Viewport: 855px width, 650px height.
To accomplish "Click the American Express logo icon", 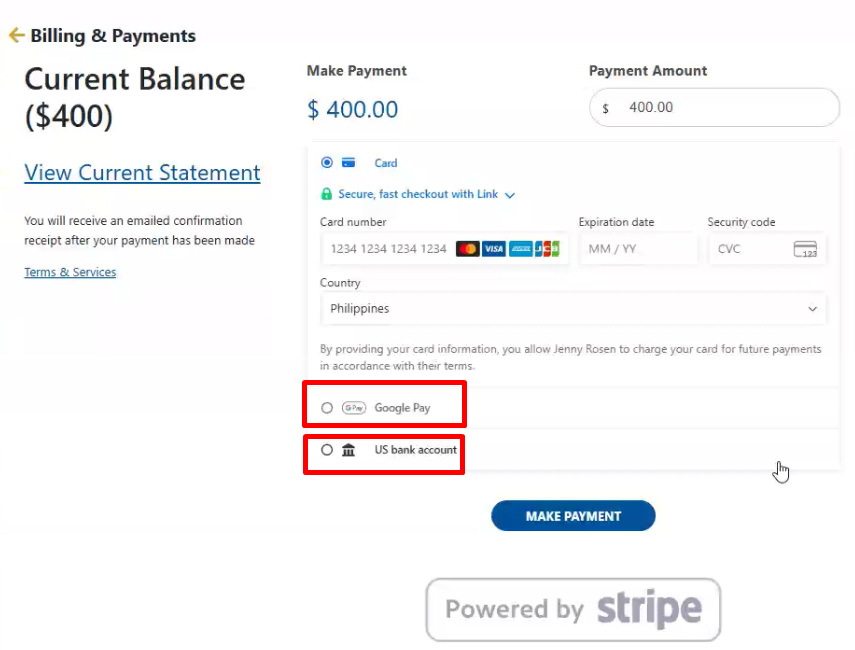I will [x=520, y=249].
